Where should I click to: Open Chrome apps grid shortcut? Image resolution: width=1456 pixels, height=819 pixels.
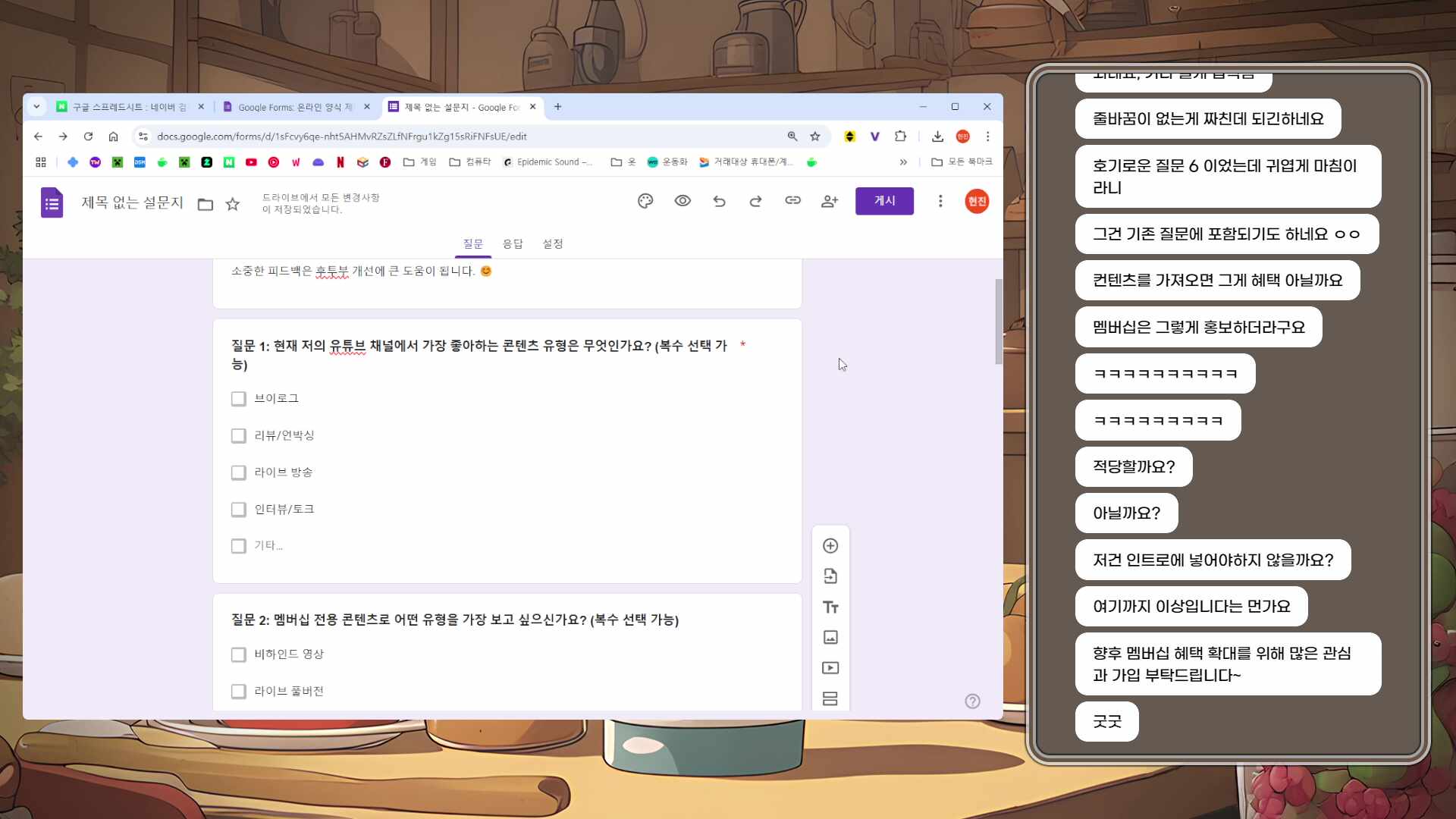[x=41, y=162]
